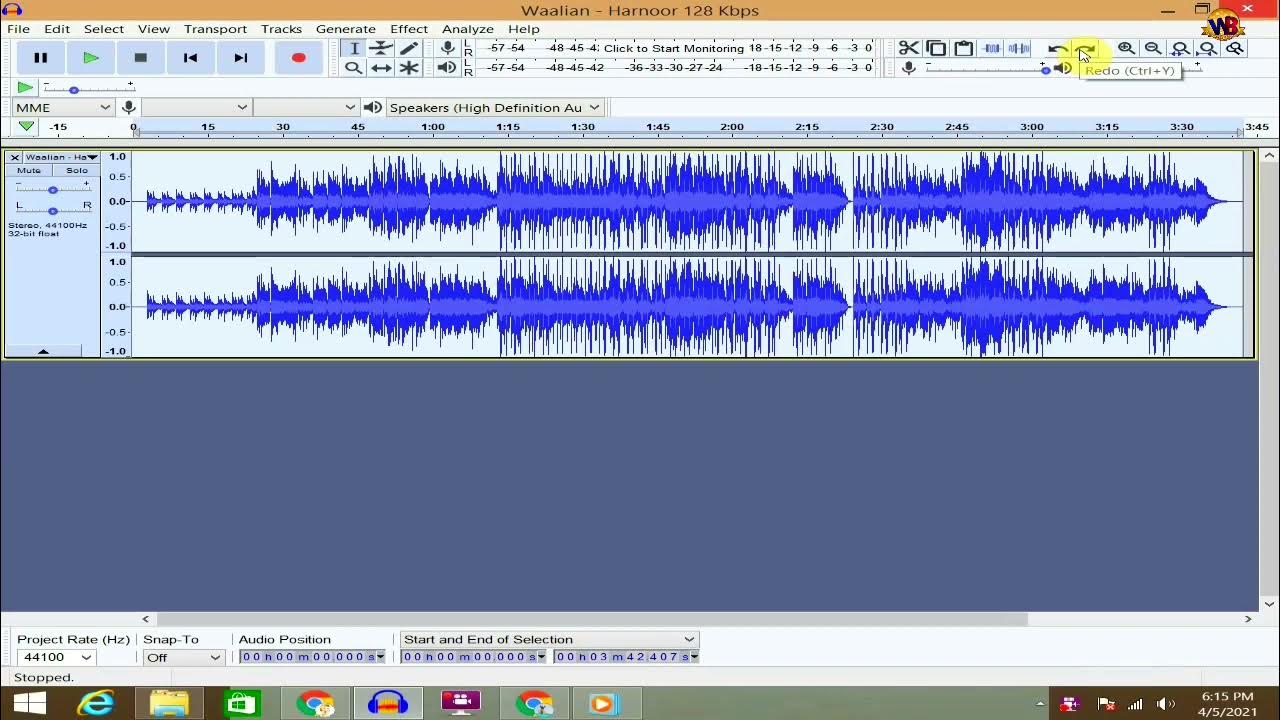Silence the audio selection
Viewport: 1280px width, 720px height.
(1019, 48)
